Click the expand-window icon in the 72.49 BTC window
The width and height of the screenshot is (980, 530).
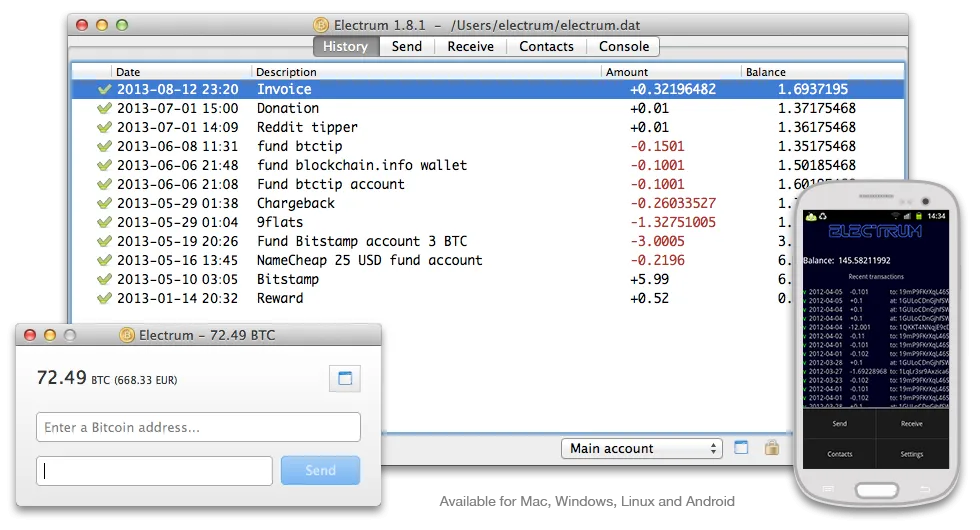click(345, 378)
